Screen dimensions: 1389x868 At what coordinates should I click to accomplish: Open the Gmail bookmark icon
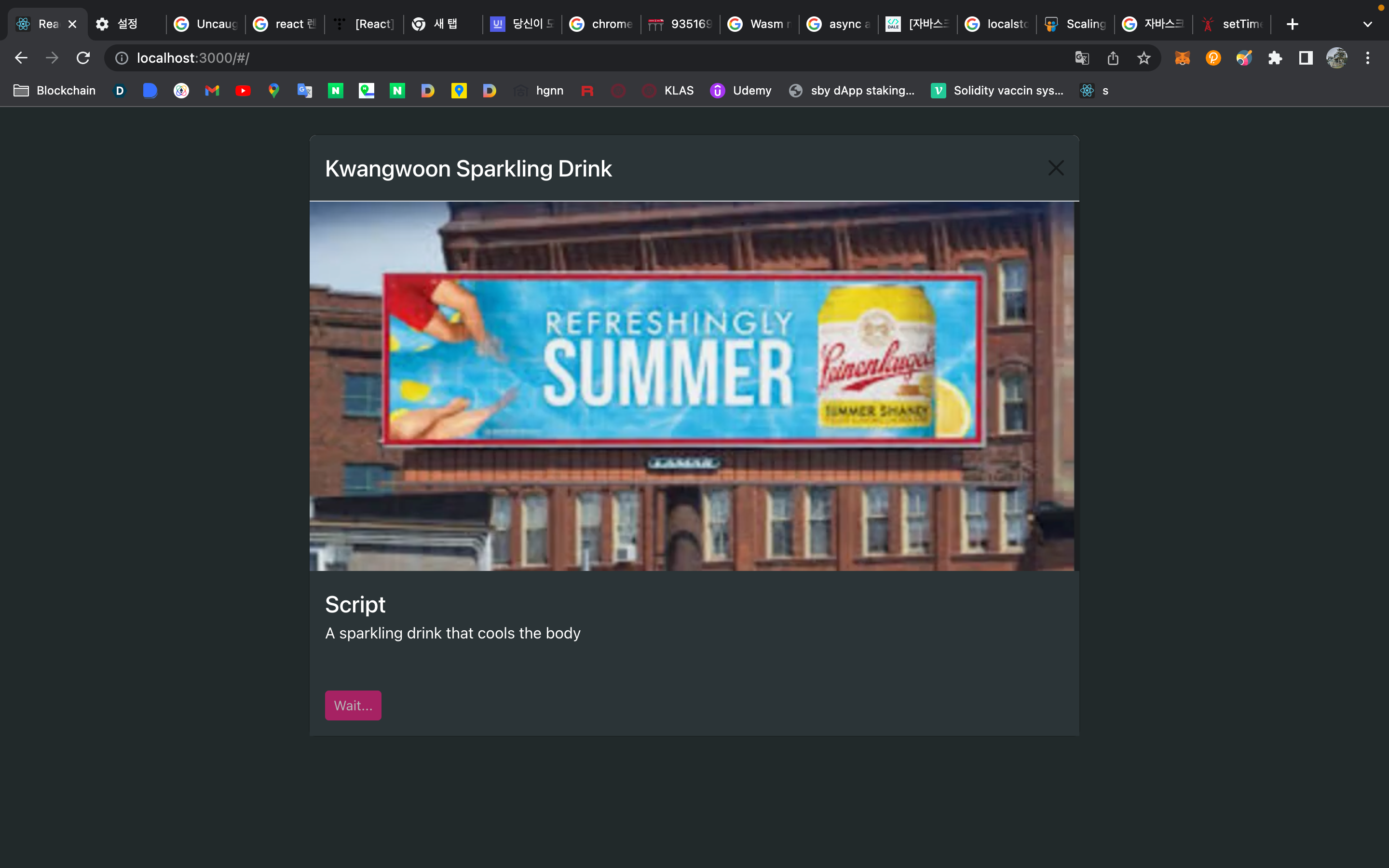[212, 91]
